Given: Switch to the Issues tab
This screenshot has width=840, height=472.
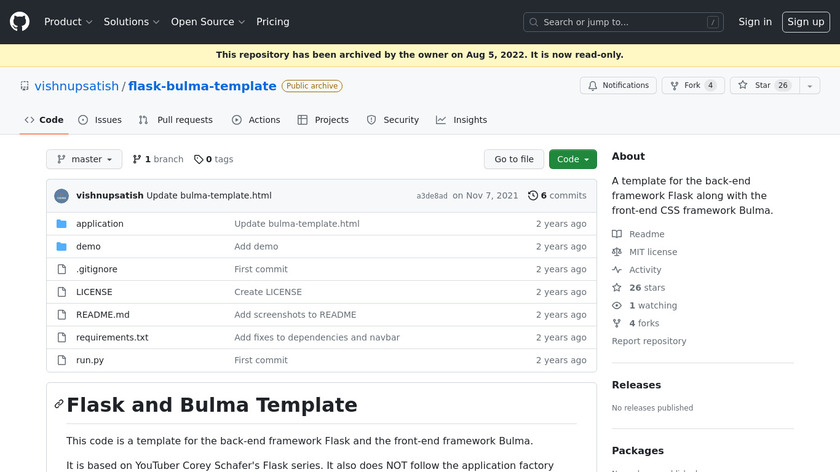Looking at the screenshot, I should click(x=100, y=120).
